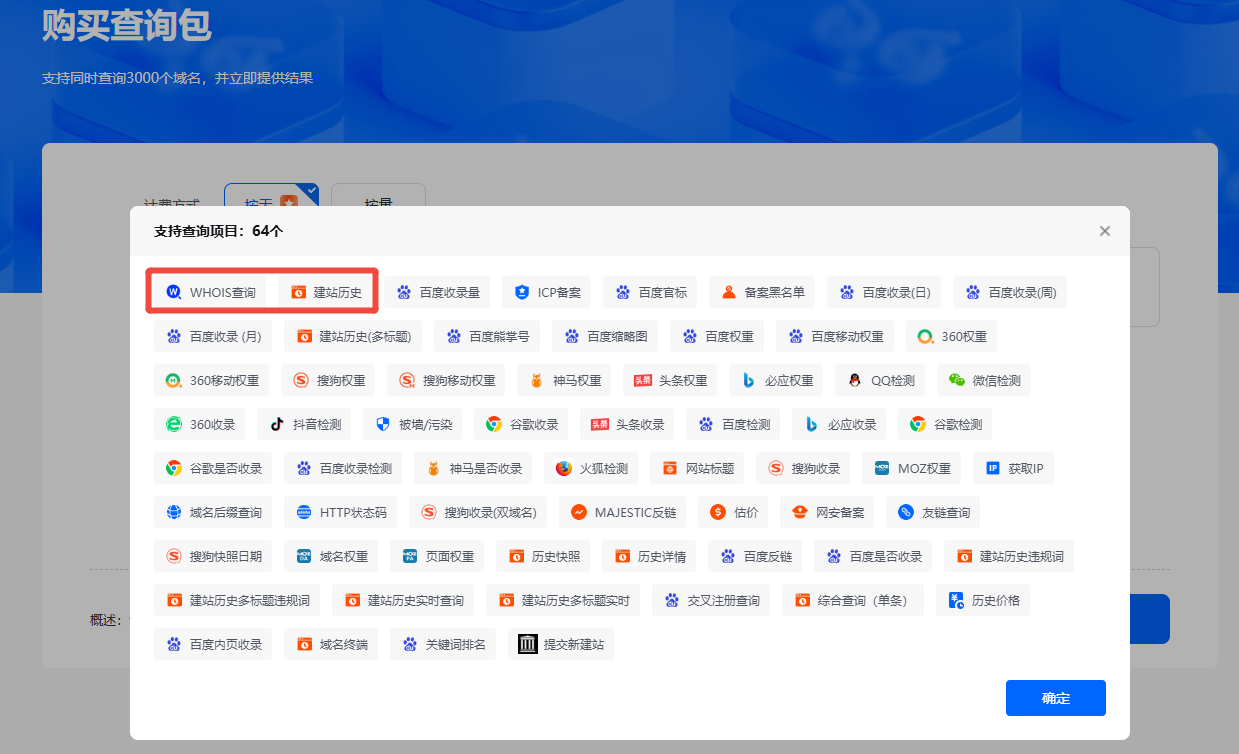Click the 必应收录 label
Viewport: 1239px width, 754px height.
(x=852, y=425)
